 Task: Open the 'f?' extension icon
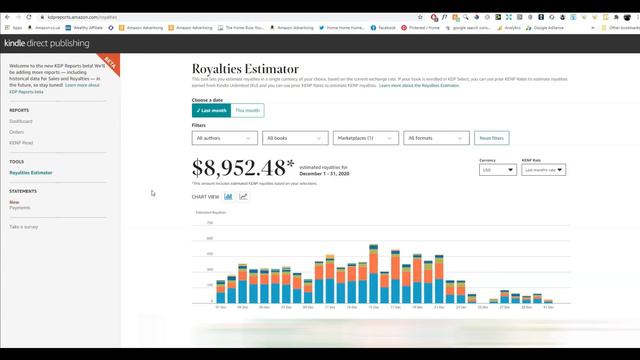pyautogui.click(x=444, y=17)
